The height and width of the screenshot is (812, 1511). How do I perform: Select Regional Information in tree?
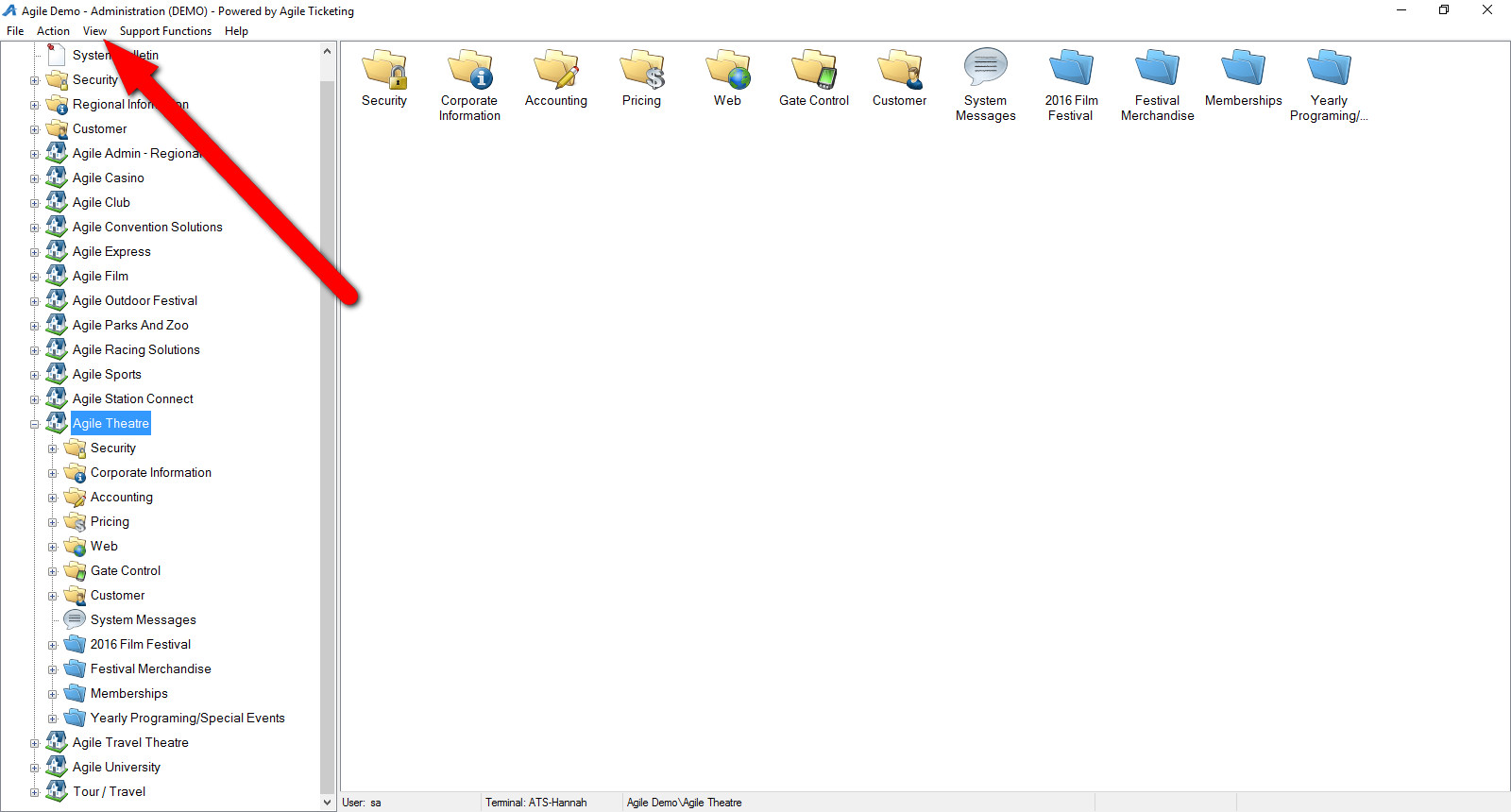[x=130, y=104]
